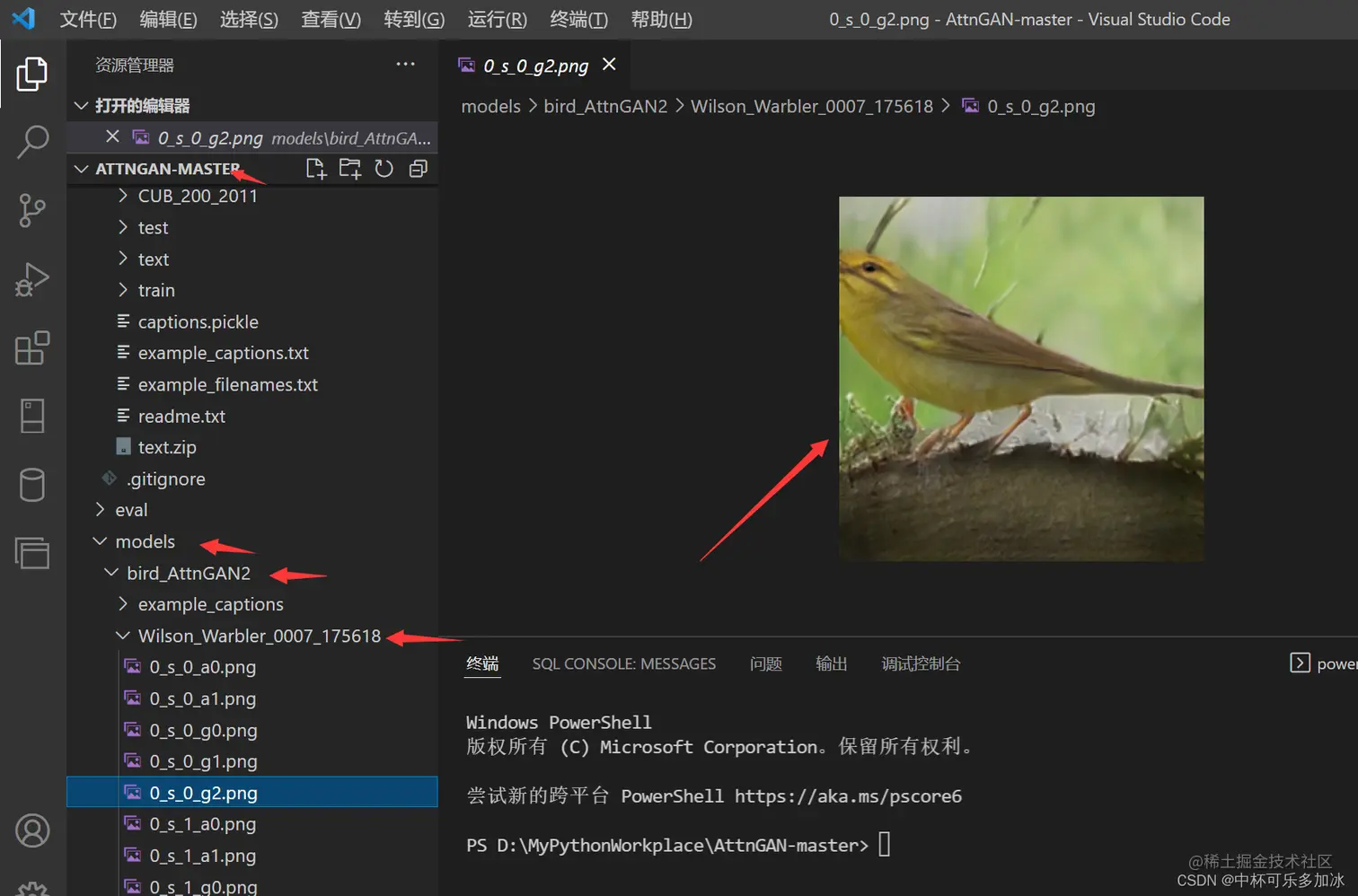This screenshot has width=1358, height=896.
Task: Switch to the 终端 panel tab
Action: 482,663
